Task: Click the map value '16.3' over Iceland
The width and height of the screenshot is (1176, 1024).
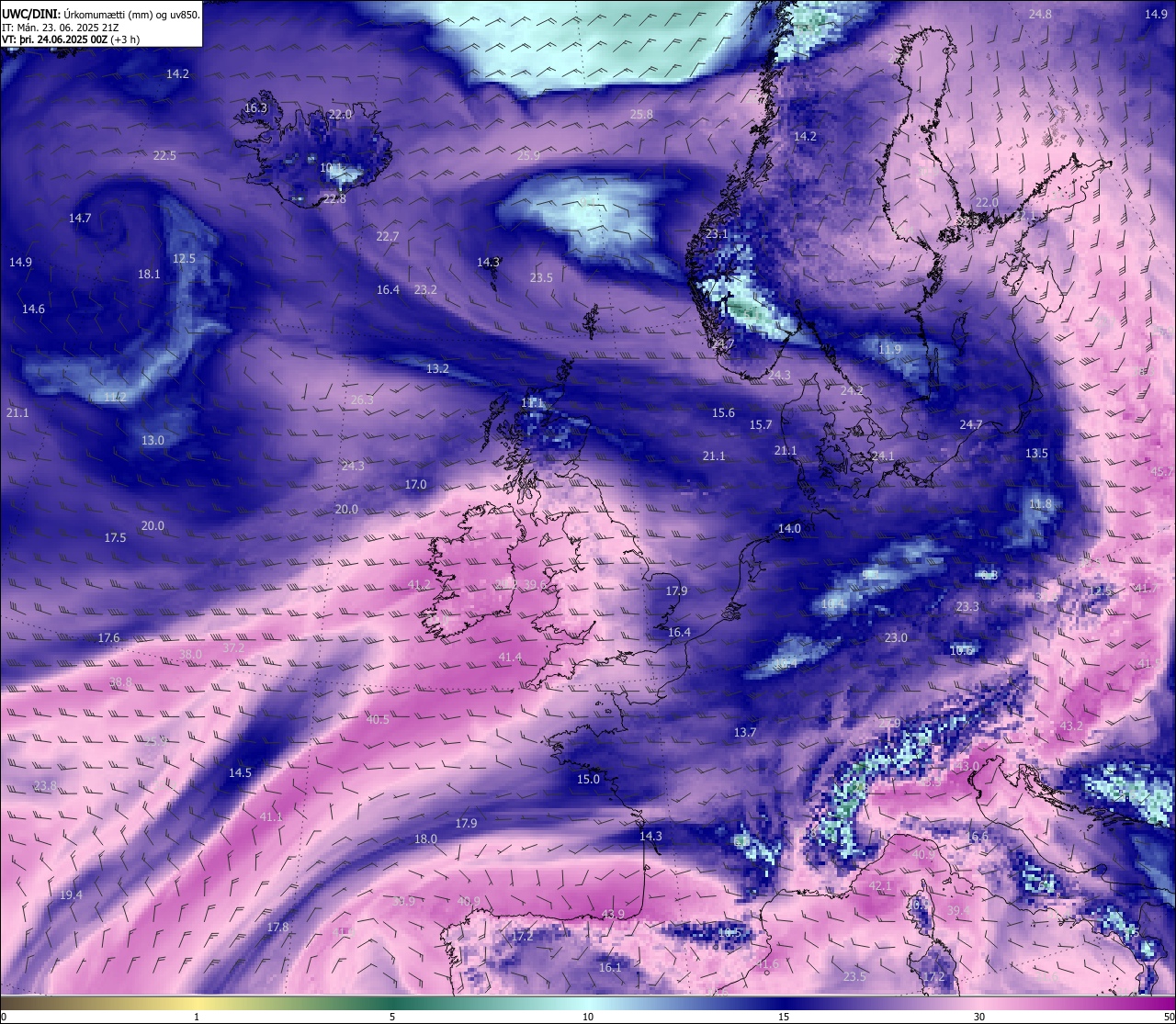Action: click(x=255, y=108)
